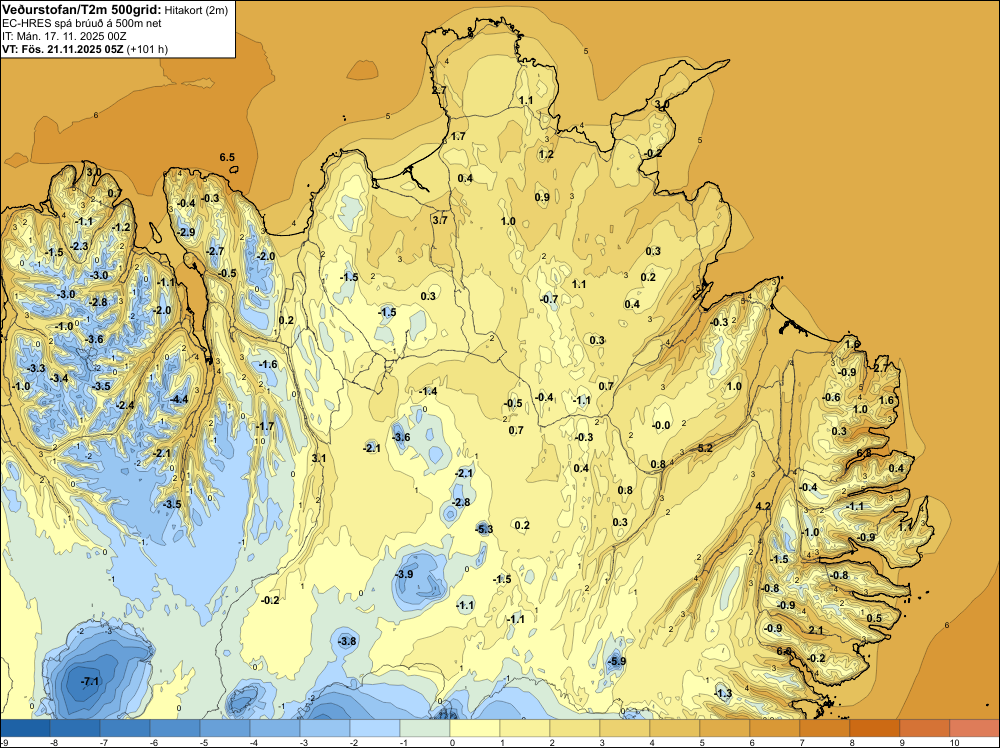Click the '-0.0' temperature value
Image resolution: width=1000 pixels, height=748 pixels.
[661, 425]
